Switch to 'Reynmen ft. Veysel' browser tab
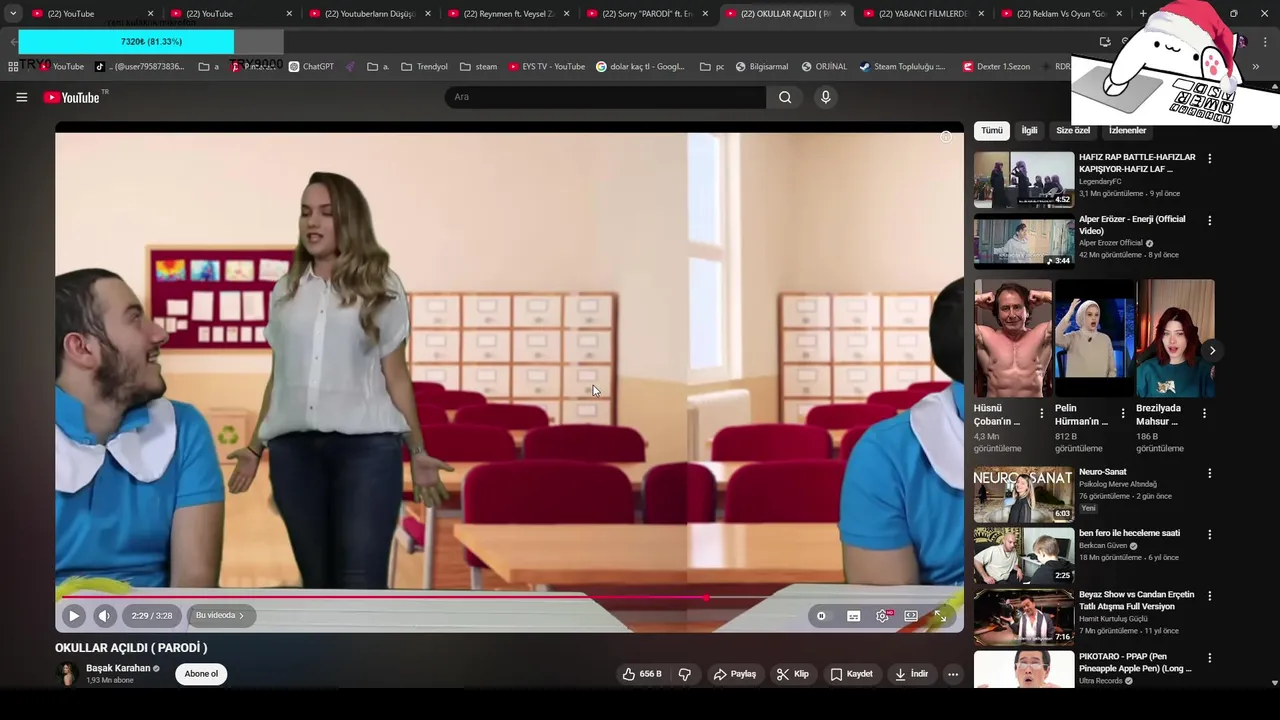Viewport: 1280px width, 720px height. coord(508,14)
